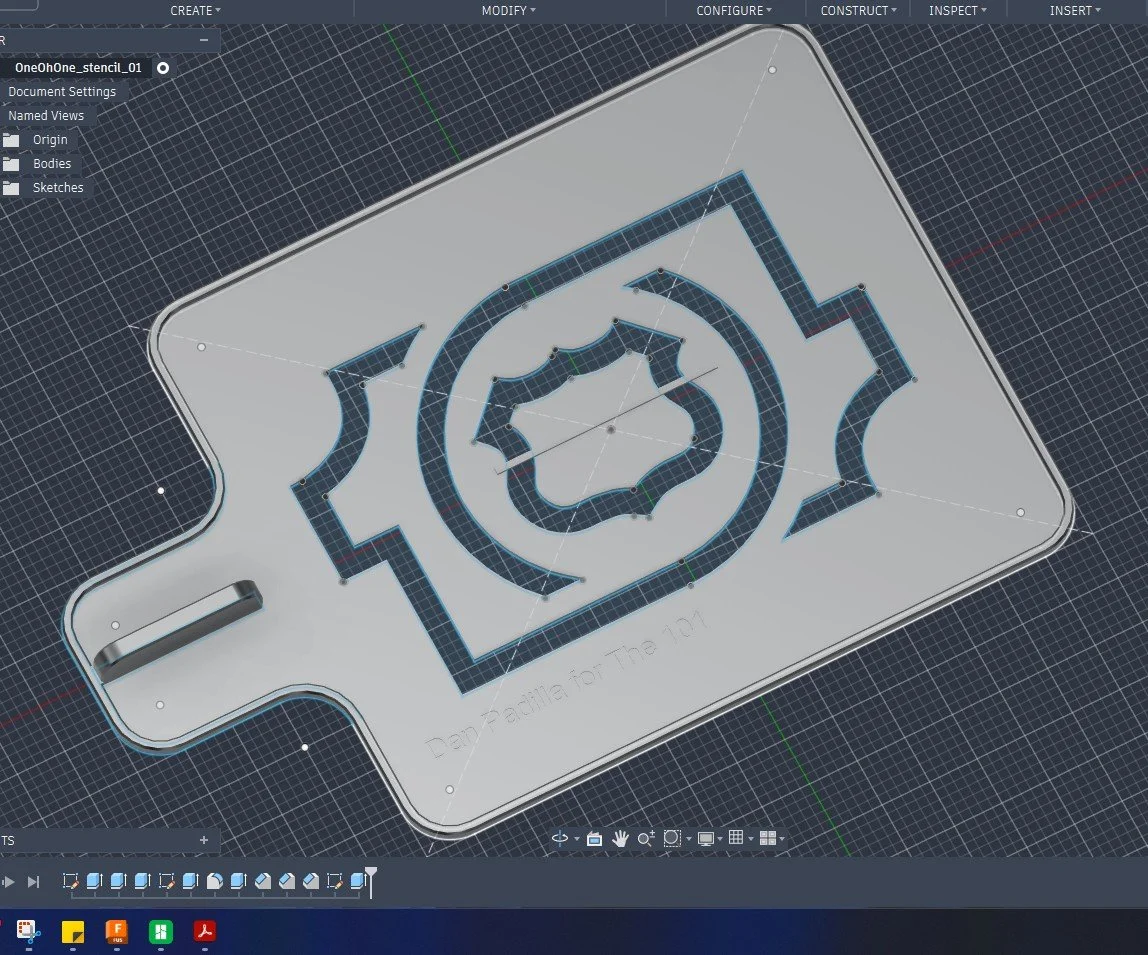
Task: Collapse the browser panel with minus
Action: (x=204, y=40)
